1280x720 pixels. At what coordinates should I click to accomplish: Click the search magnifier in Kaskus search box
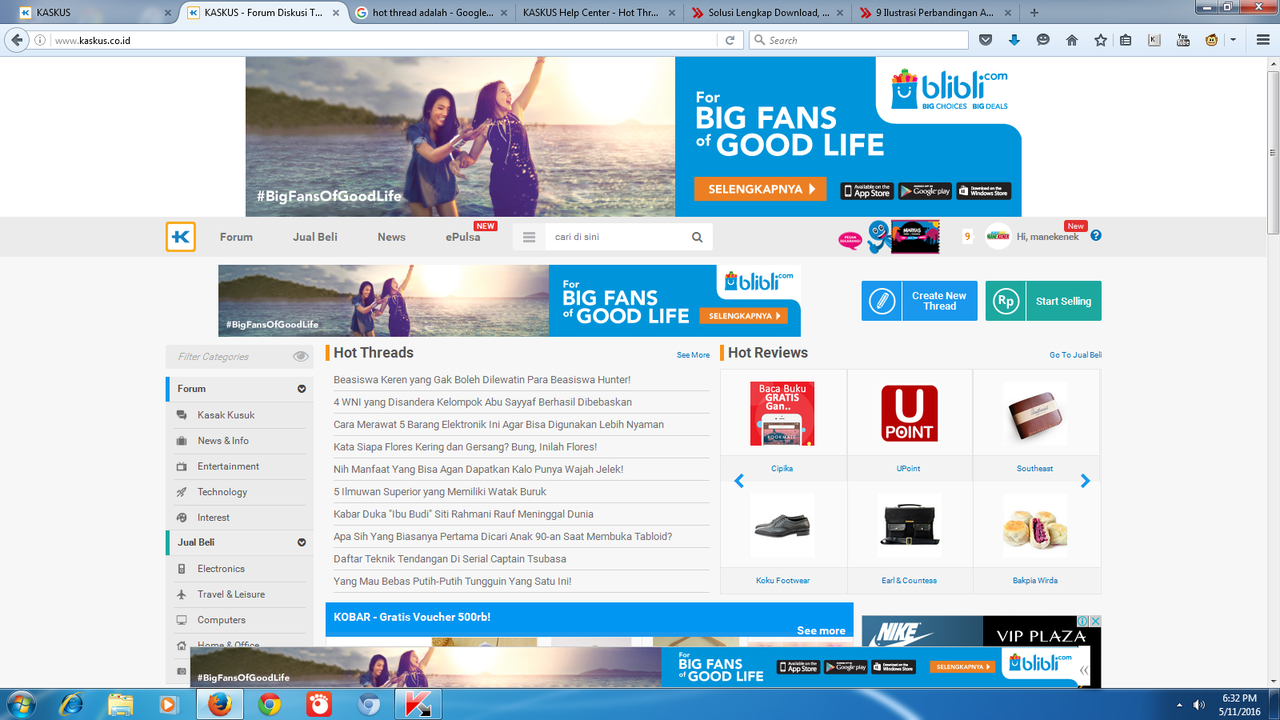[x=697, y=237]
